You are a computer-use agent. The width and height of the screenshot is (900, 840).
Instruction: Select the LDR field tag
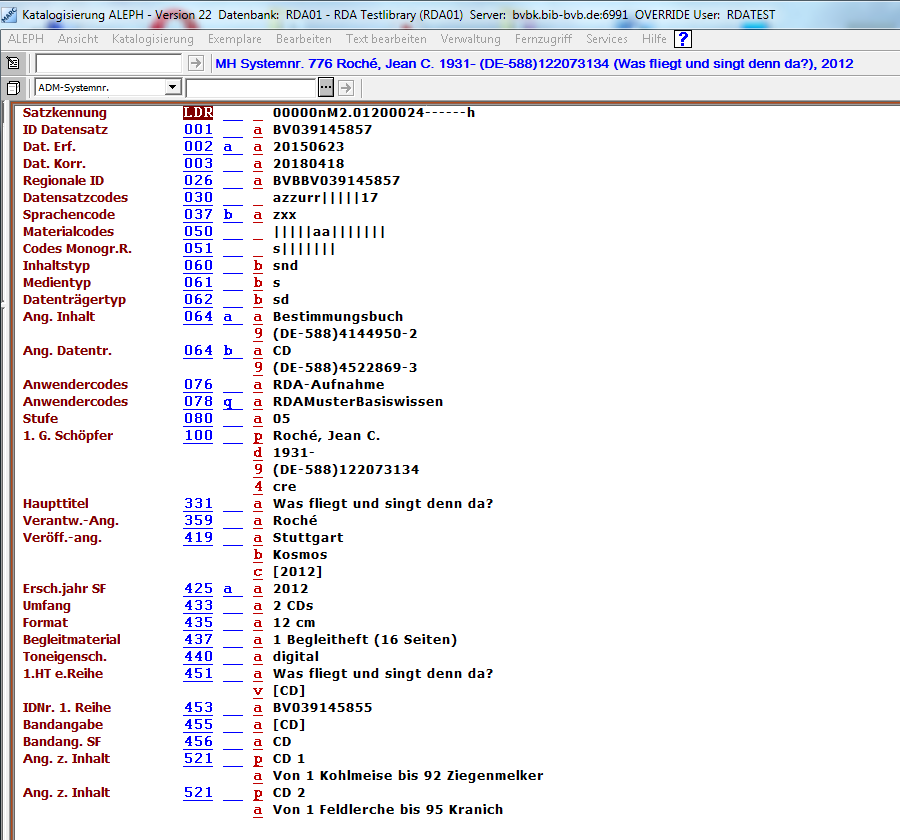[x=198, y=113]
